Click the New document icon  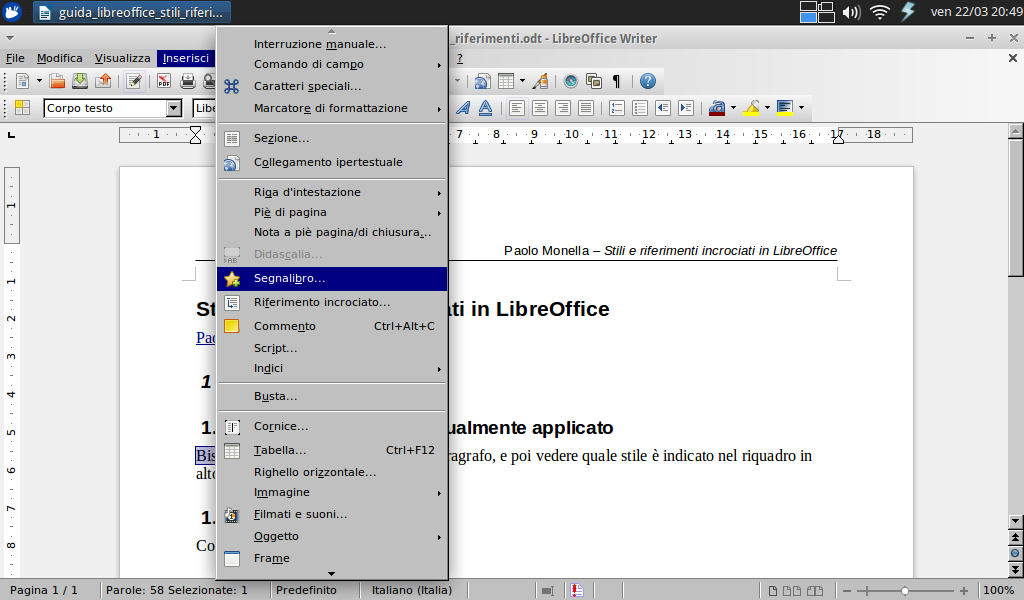(22, 81)
